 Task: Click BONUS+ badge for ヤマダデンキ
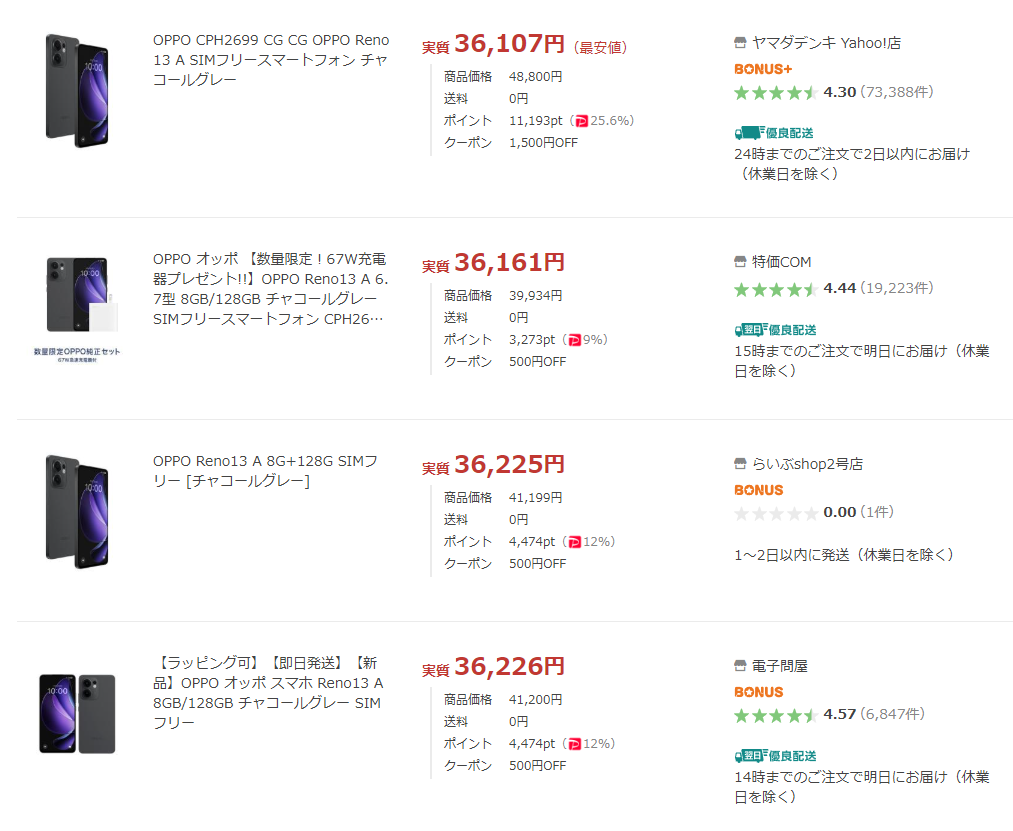(763, 69)
